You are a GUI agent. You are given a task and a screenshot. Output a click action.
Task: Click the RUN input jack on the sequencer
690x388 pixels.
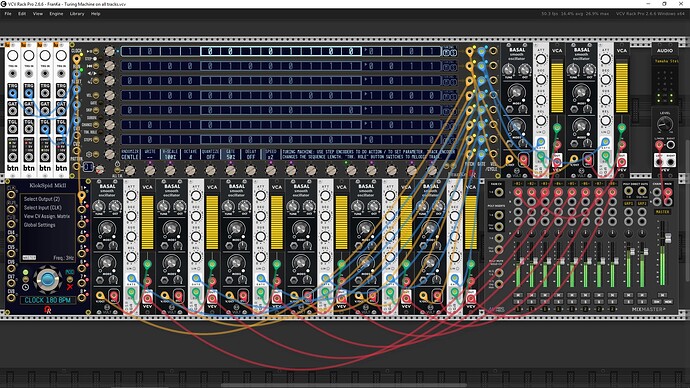77,73
